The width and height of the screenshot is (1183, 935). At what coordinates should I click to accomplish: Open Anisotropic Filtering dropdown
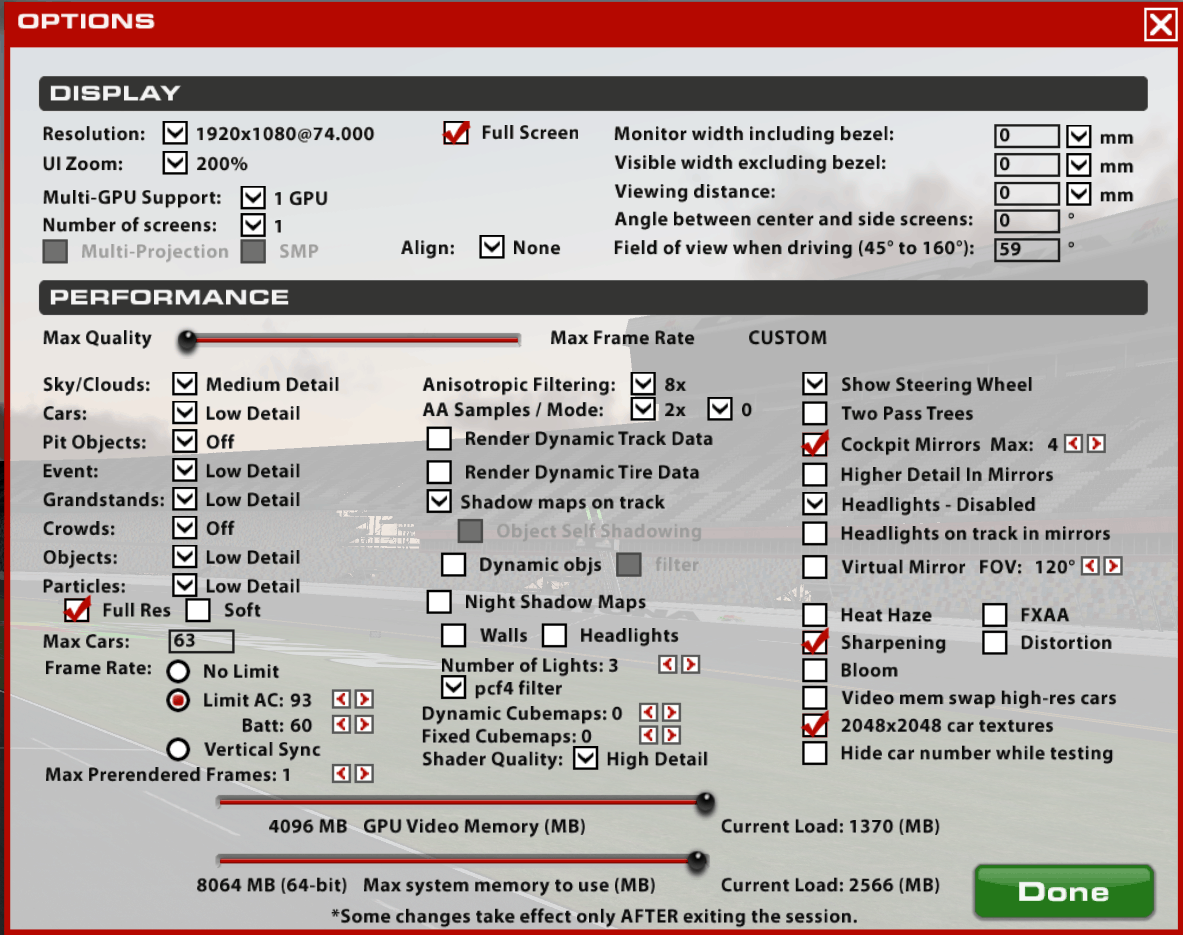click(x=644, y=384)
